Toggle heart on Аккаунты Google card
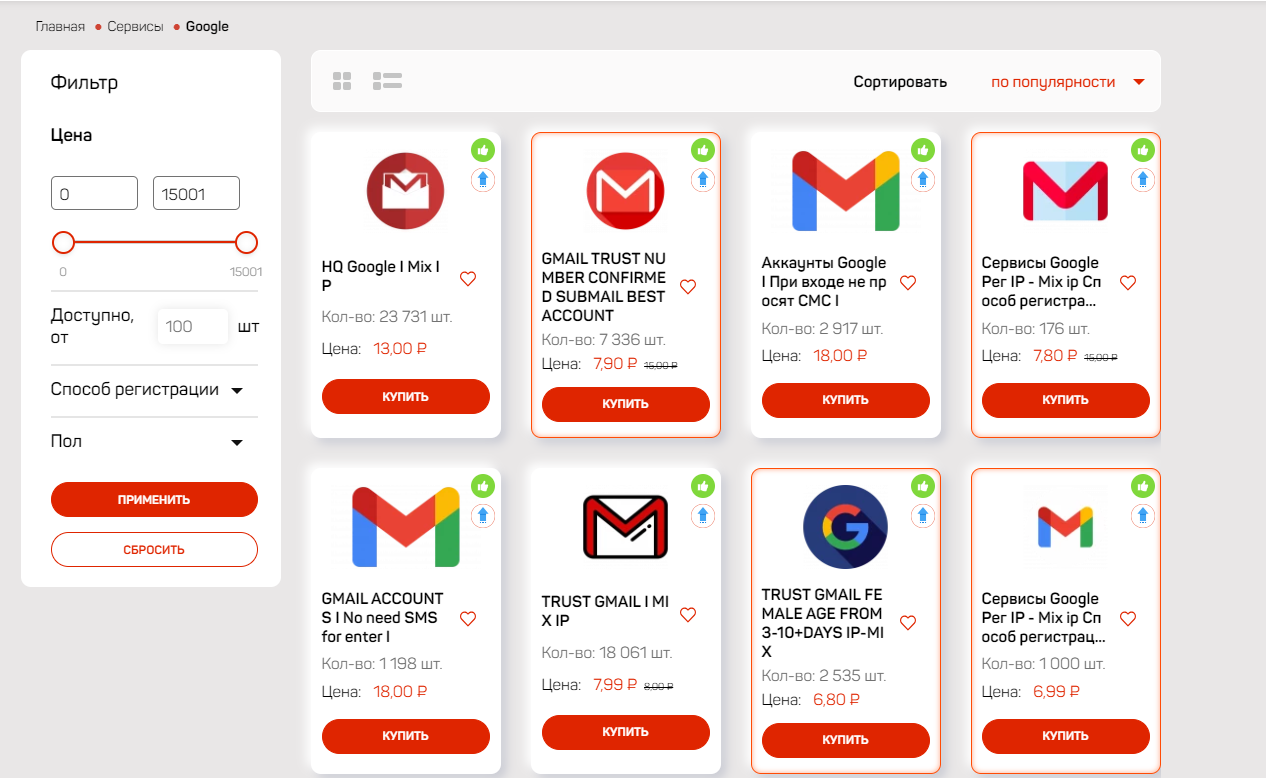This screenshot has height=778, width=1266. pos(908,283)
